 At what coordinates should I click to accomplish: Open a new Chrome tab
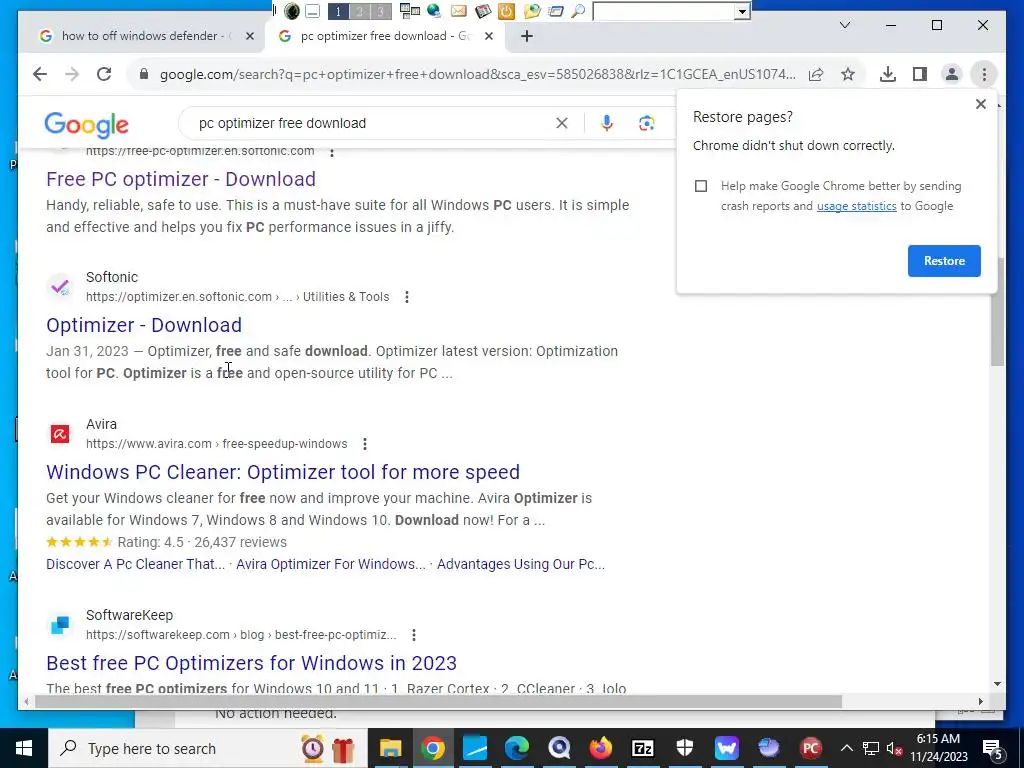coord(526,36)
